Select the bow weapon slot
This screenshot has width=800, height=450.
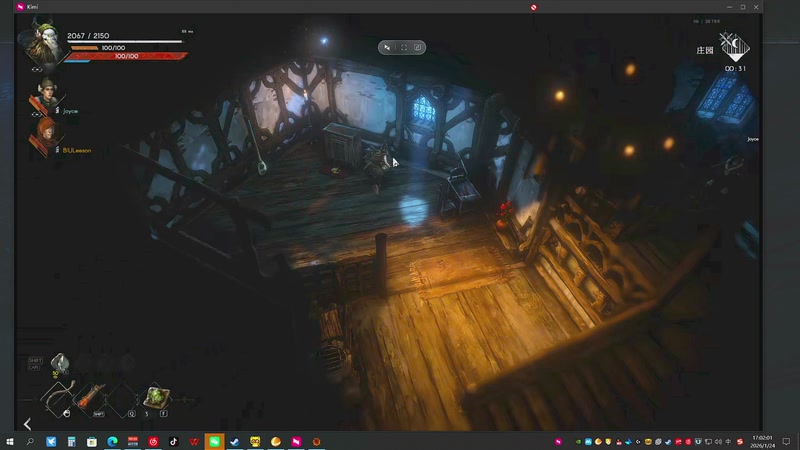59,398
